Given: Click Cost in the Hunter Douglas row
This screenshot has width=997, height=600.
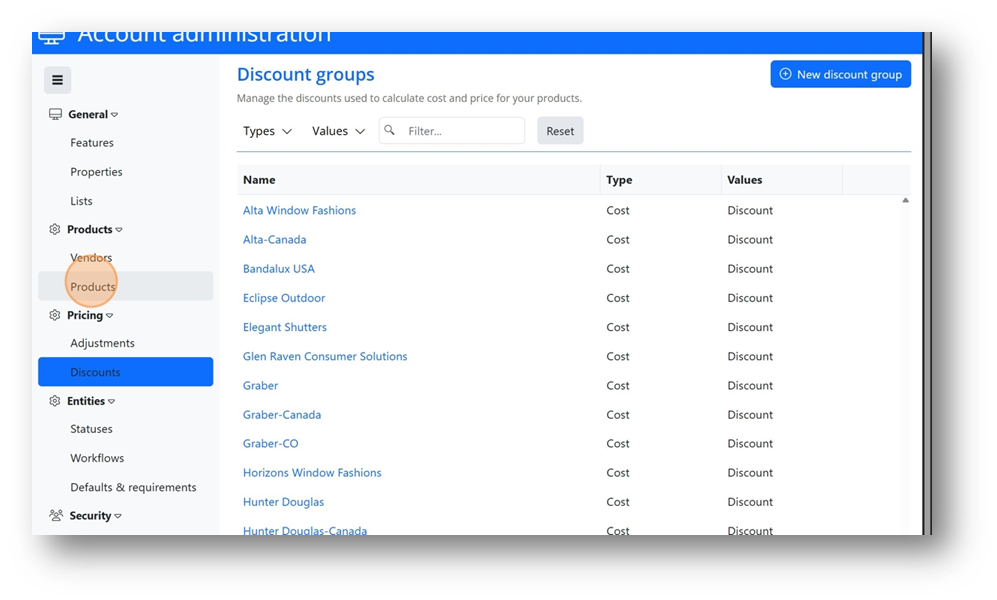Looking at the screenshot, I should pos(618,502).
